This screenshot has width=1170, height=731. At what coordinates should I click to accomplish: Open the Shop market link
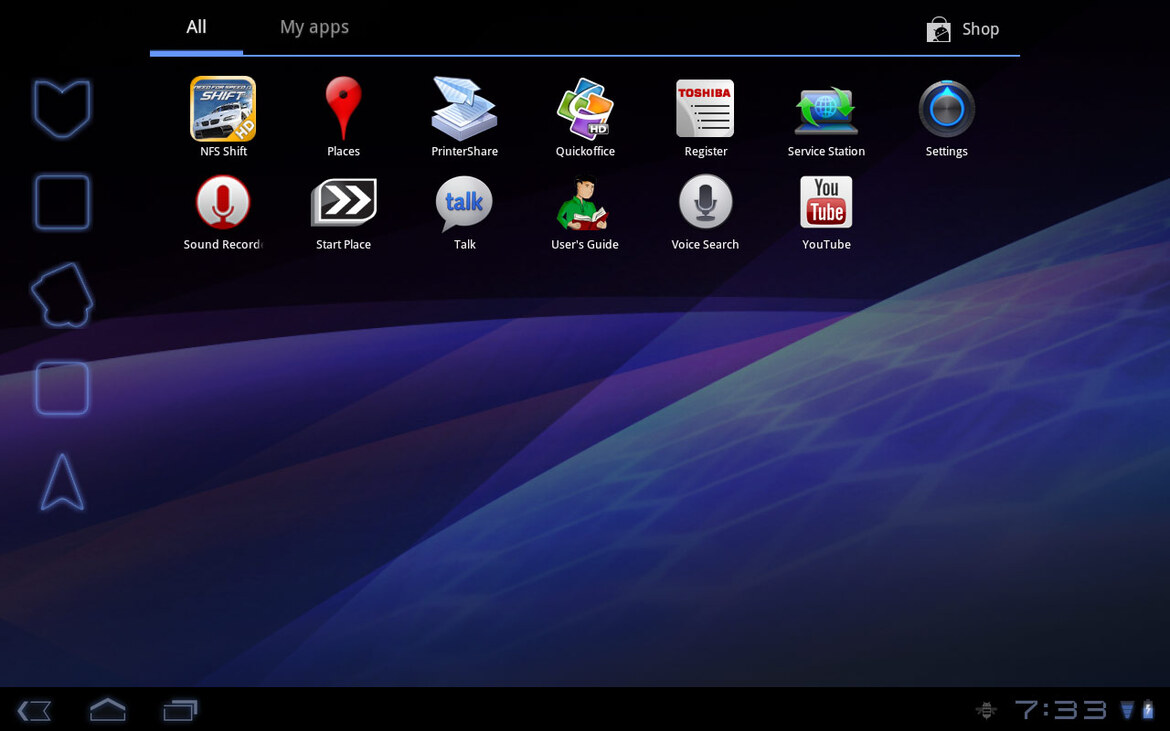coord(963,29)
